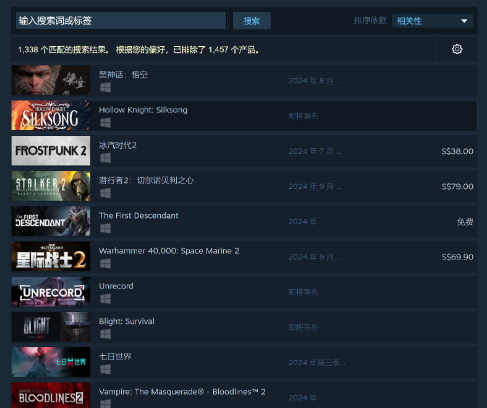487x408 pixels.
Task: Click the 排序依据 label
Action: tap(370, 21)
